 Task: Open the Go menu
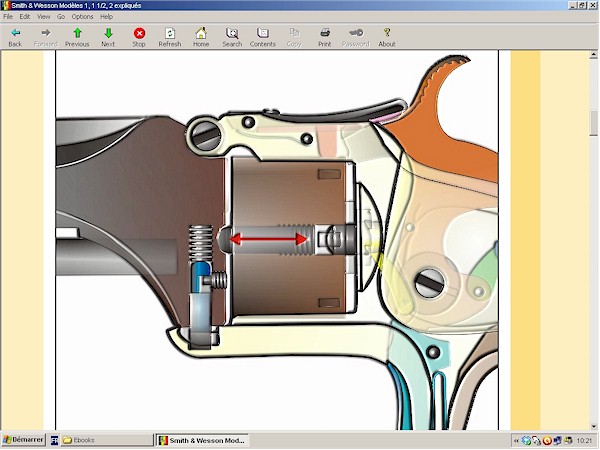pos(60,17)
